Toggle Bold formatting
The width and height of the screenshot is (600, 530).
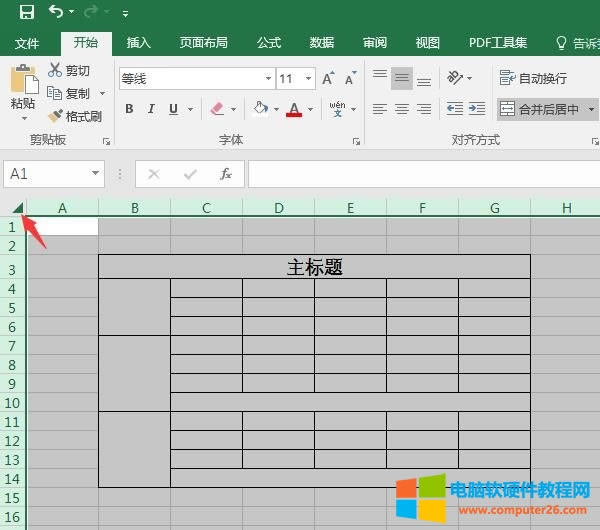pyautogui.click(x=129, y=109)
